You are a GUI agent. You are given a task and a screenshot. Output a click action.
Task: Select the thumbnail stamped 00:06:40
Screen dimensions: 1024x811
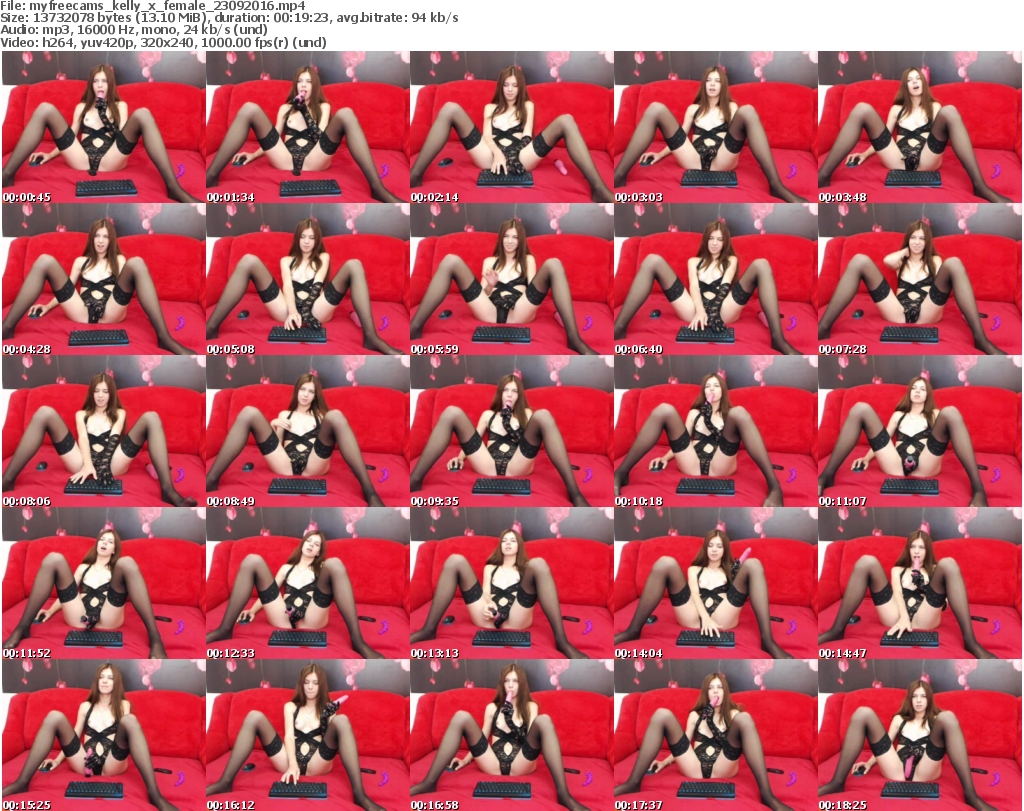tap(715, 279)
